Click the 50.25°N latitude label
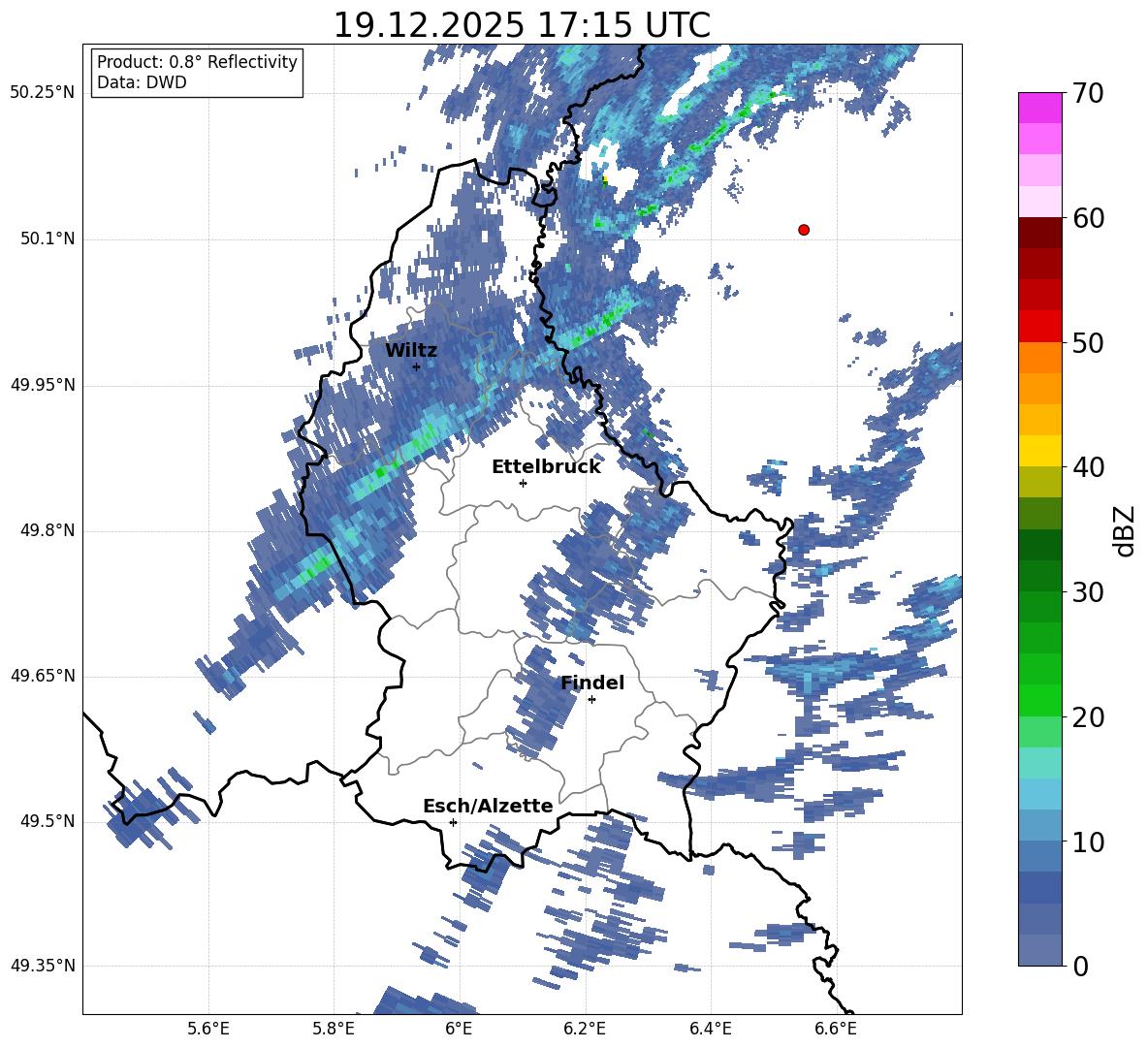 43,93
